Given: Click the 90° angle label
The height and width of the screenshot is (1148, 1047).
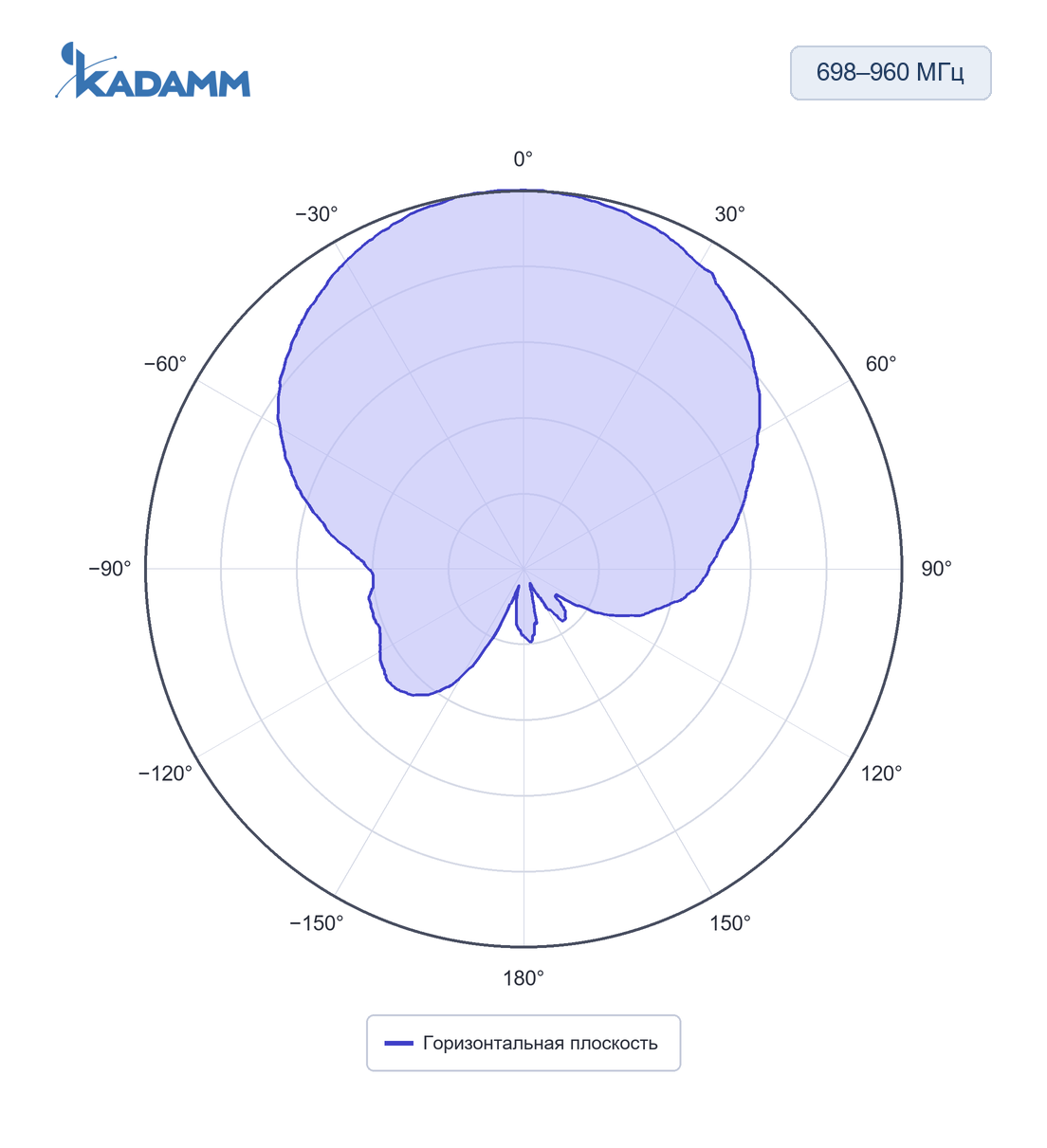Looking at the screenshot, I should point(936,569).
